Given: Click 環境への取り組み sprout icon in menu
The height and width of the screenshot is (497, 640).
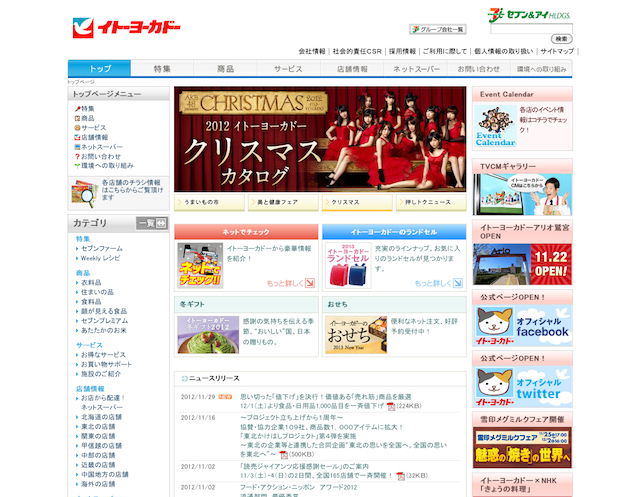Looking at the screenshot, I should (x=77, y=166).
